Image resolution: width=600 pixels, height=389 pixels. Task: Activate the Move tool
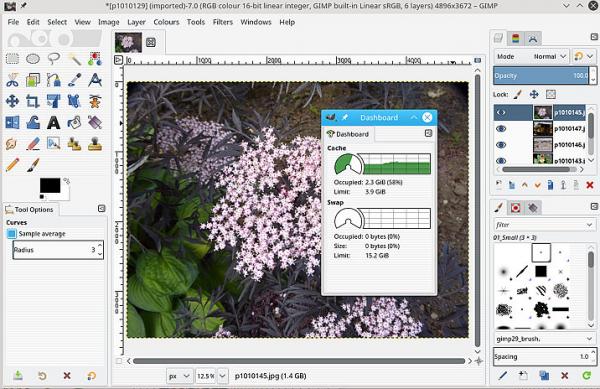pos(13,101)
